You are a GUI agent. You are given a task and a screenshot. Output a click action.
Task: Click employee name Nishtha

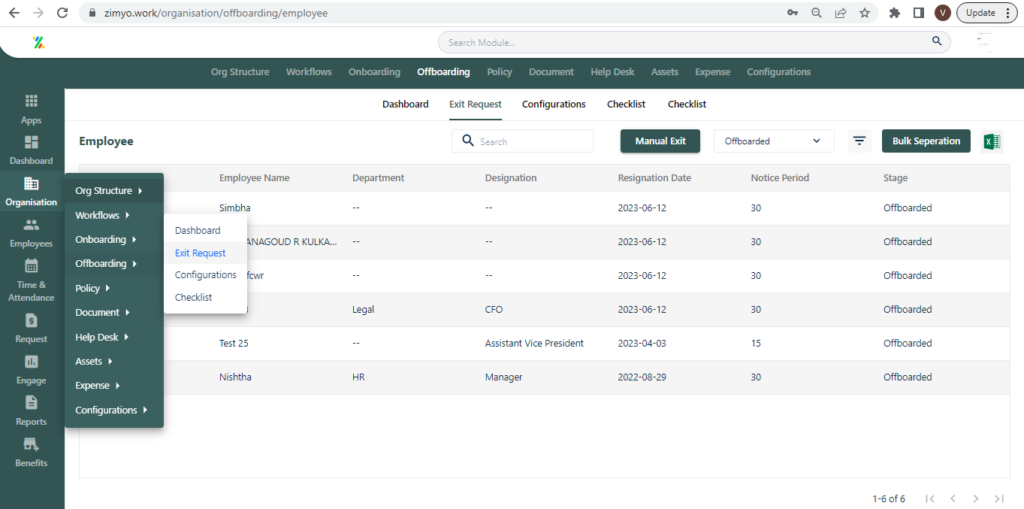(x=235, y=377)
